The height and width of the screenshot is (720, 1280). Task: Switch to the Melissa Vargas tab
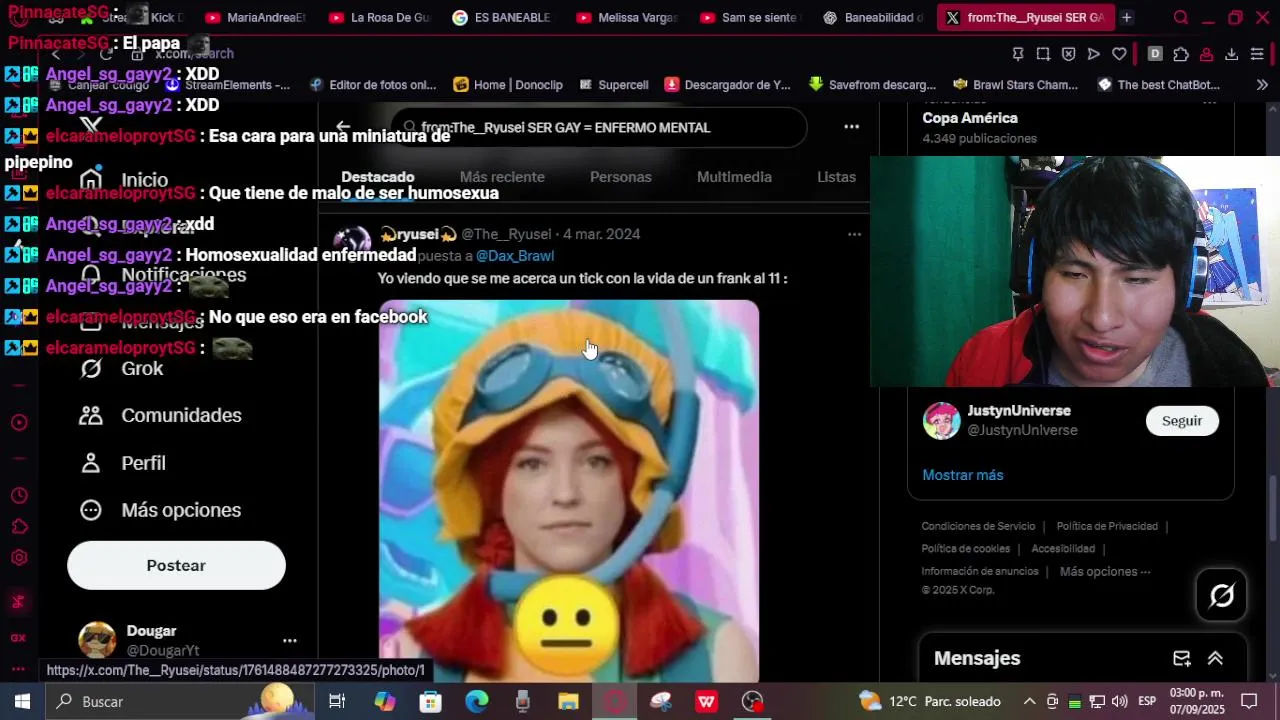click(x=626, y=17)
